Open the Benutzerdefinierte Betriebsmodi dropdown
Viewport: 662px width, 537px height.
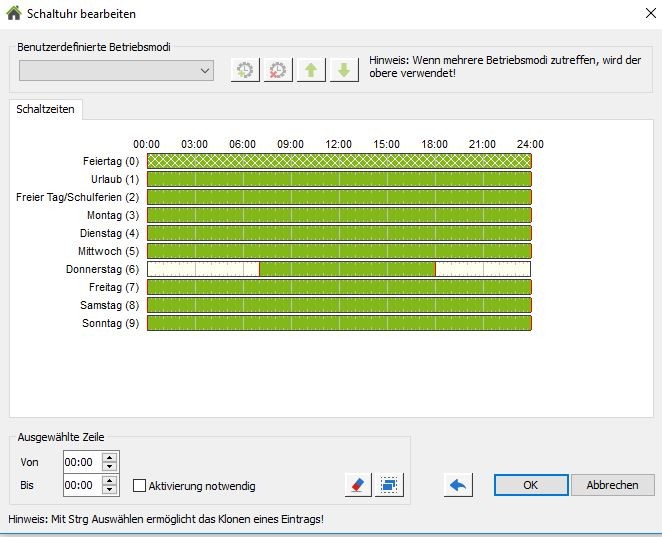(116, 71)
